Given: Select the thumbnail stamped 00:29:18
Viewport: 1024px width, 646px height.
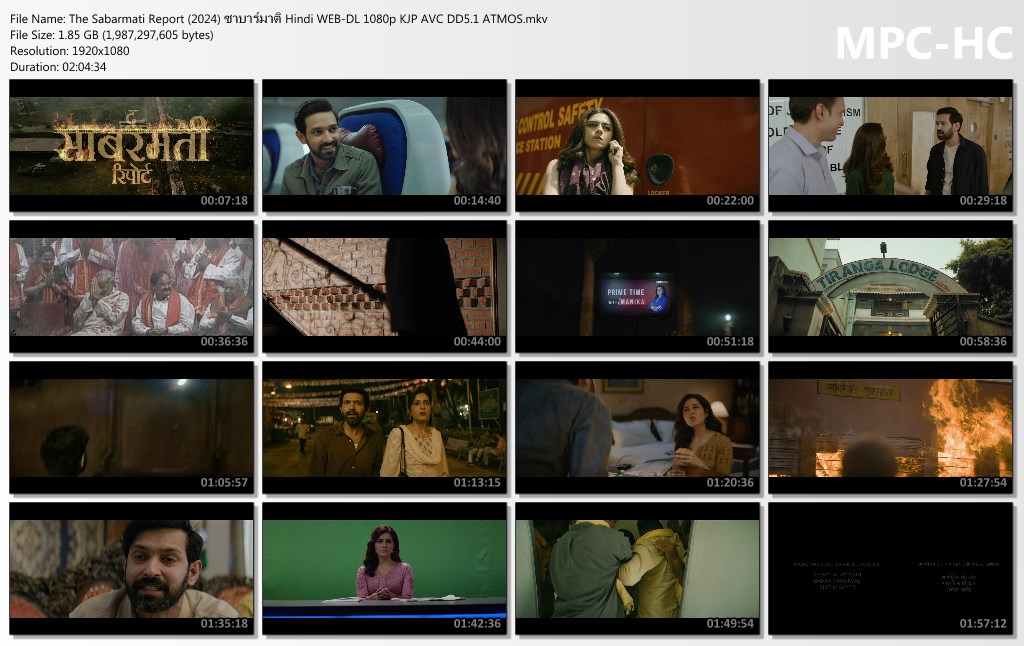Looking at the screenshot, I should tap(890, 145).
